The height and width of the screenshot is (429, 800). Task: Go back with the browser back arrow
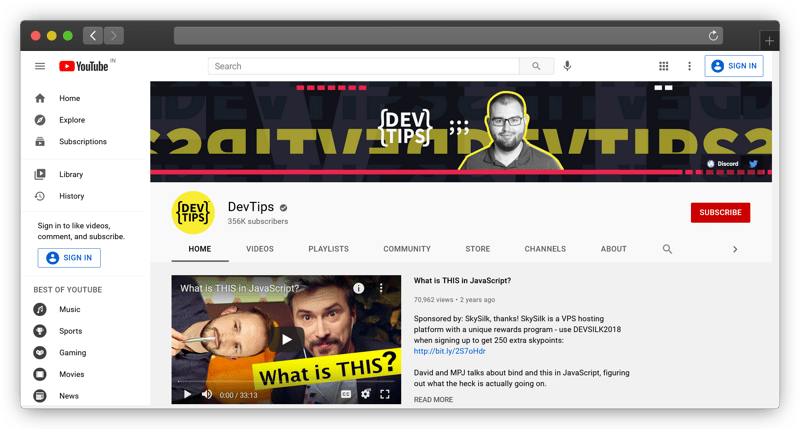coord(93,35)
